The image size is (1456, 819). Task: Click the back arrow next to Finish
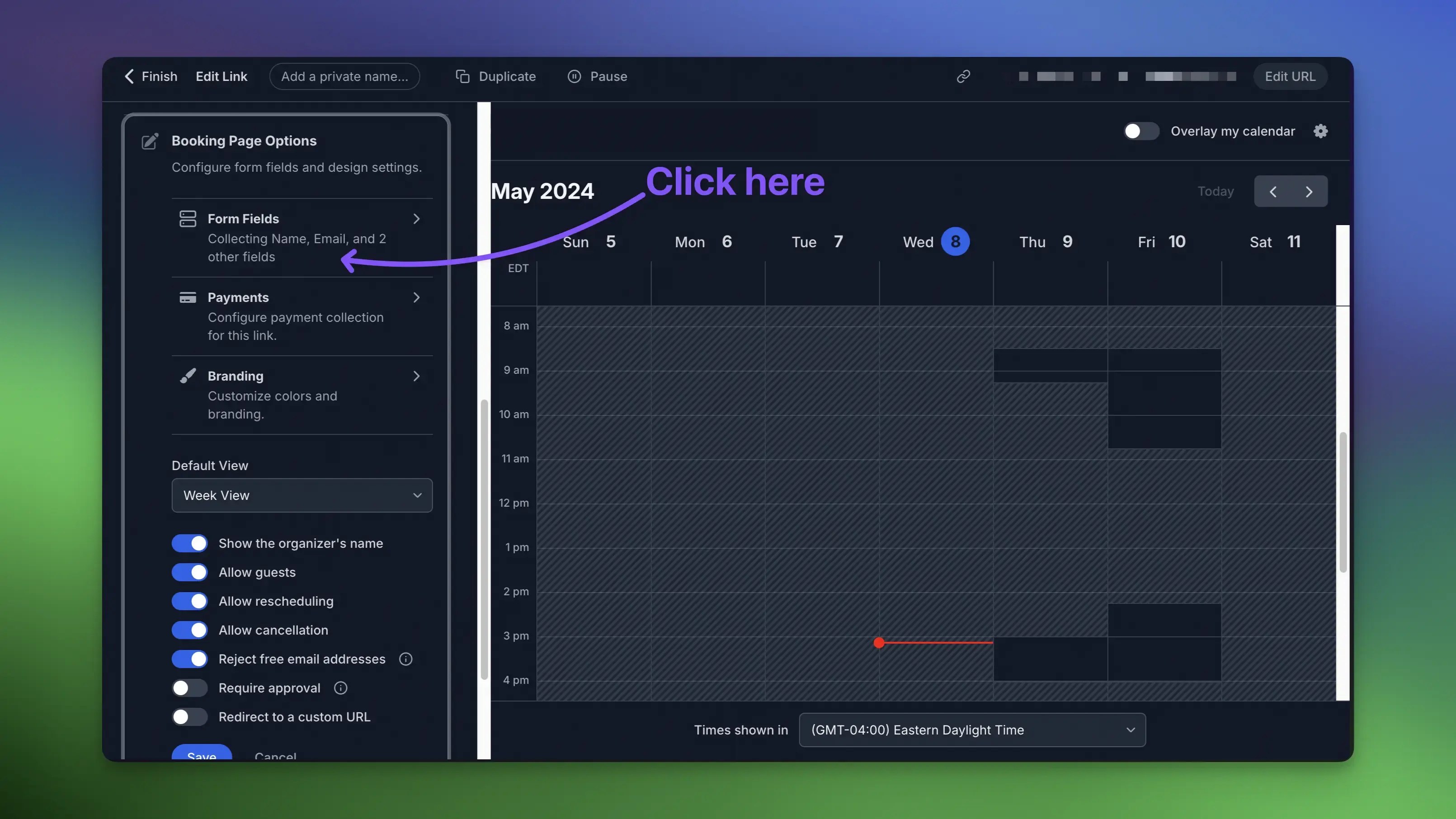129,76
